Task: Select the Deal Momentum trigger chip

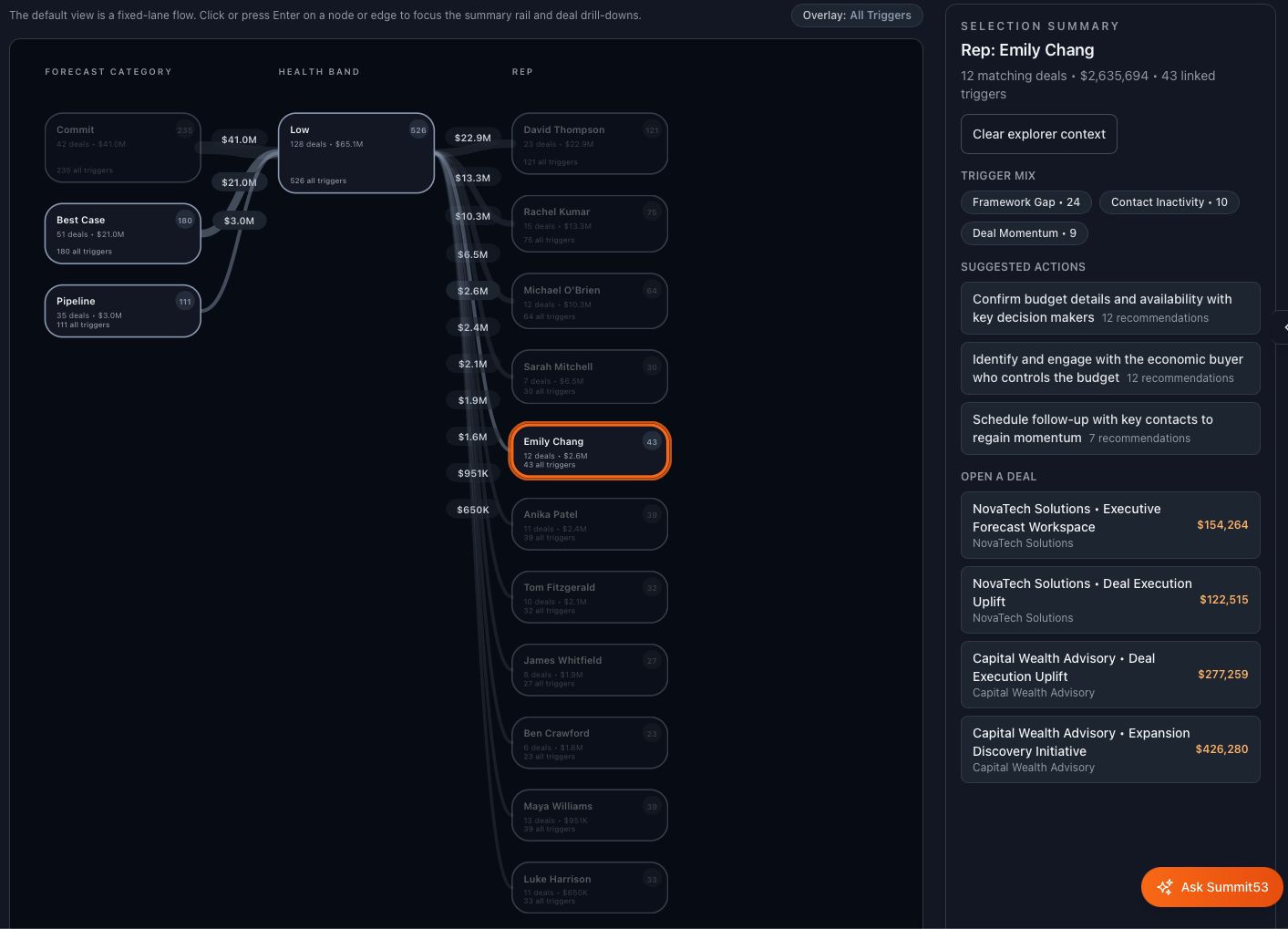Action: tap(1024, 232)
